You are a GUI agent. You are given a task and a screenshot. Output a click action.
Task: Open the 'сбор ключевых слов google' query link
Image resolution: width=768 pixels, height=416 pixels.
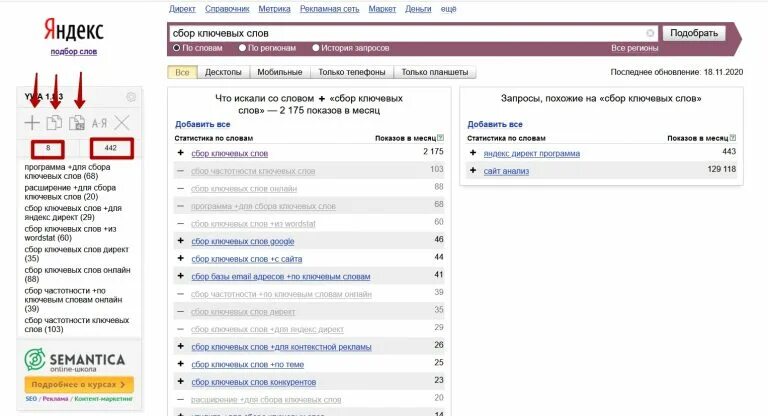(x=243, y=241)
